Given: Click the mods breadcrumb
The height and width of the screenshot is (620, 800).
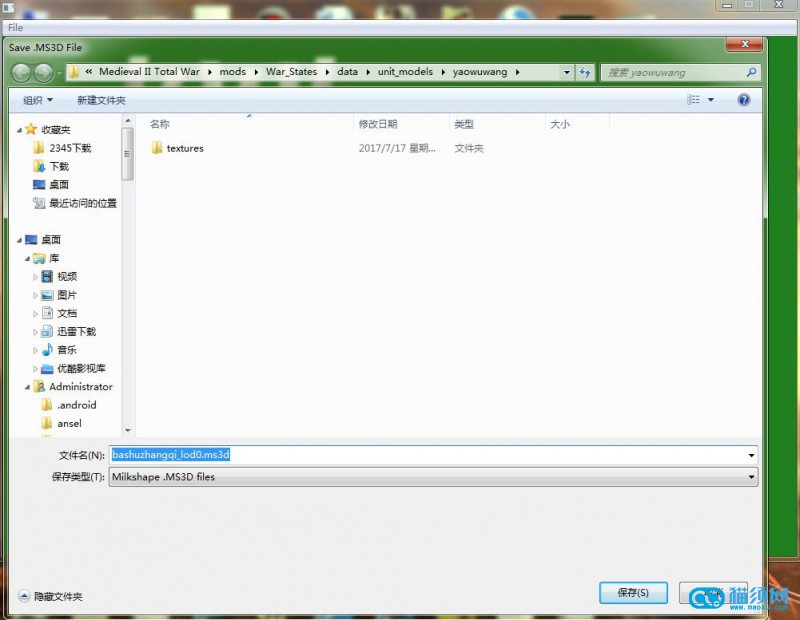Looking at the screenshot, I should [233, 72].
